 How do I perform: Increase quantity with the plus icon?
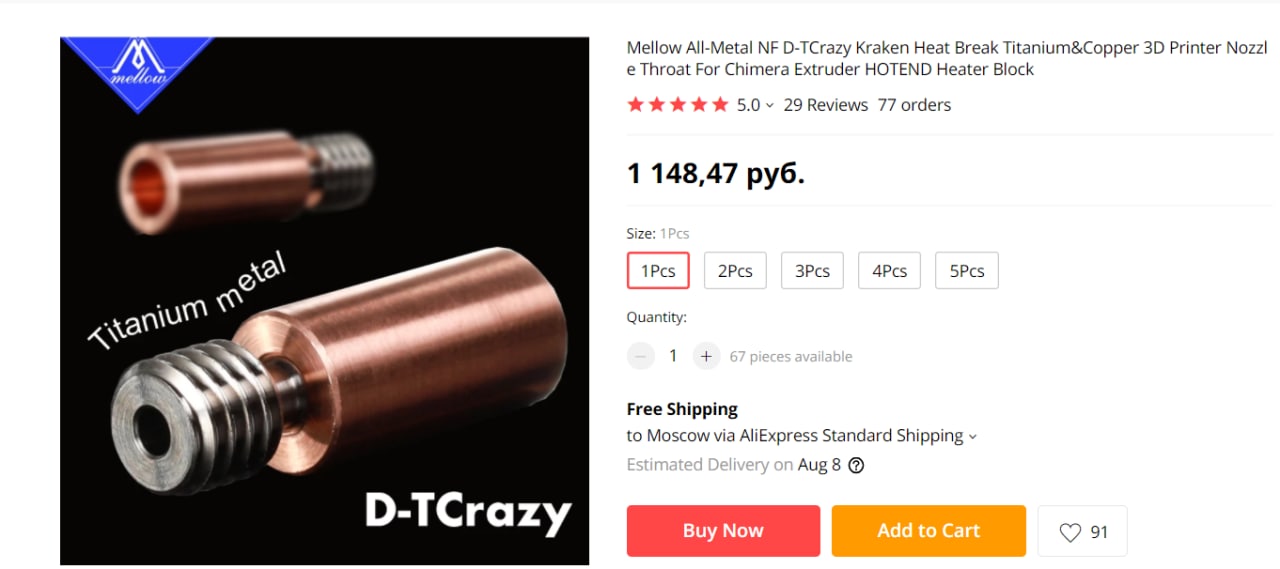[706, 356]
